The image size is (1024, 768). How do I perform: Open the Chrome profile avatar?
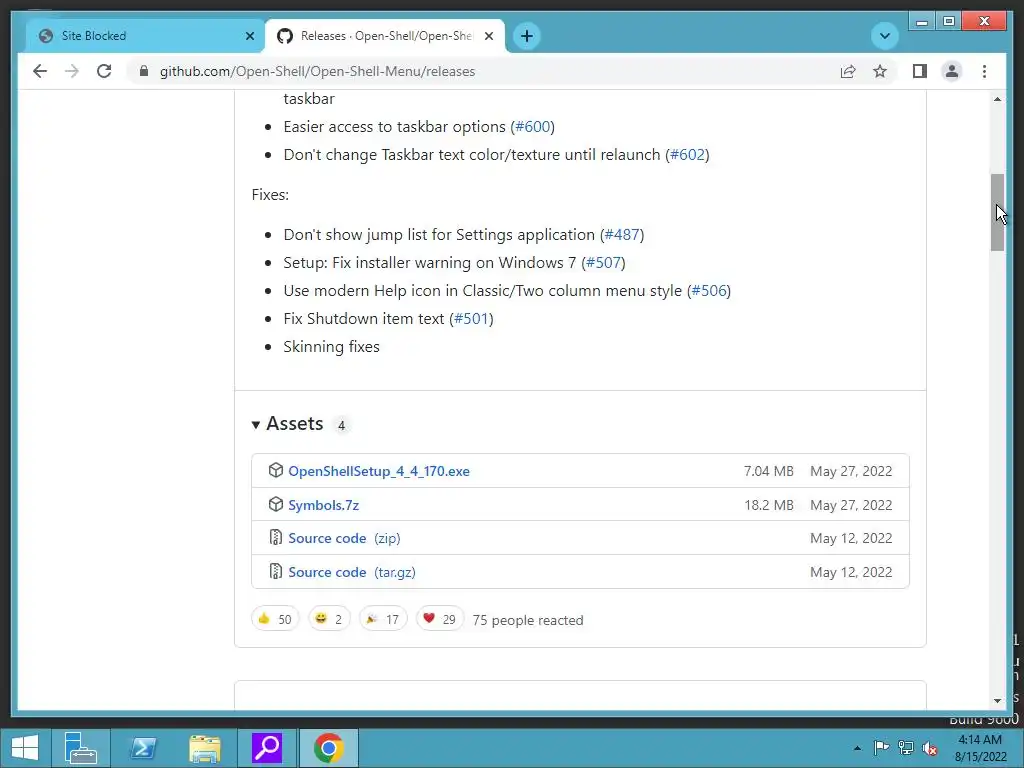click(952, 71)
